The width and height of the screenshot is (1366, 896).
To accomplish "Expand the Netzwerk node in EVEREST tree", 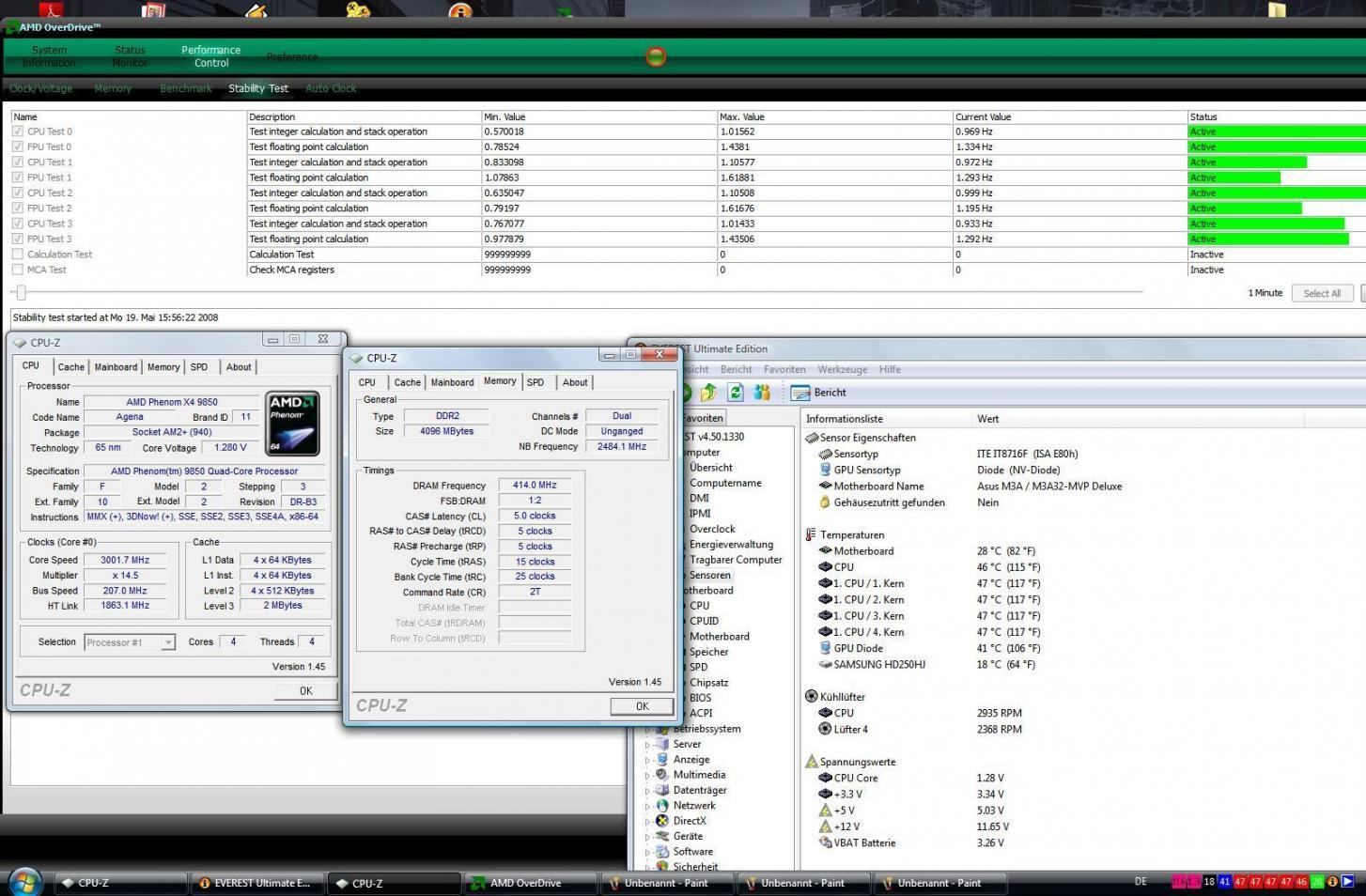I will pos(647,806).
